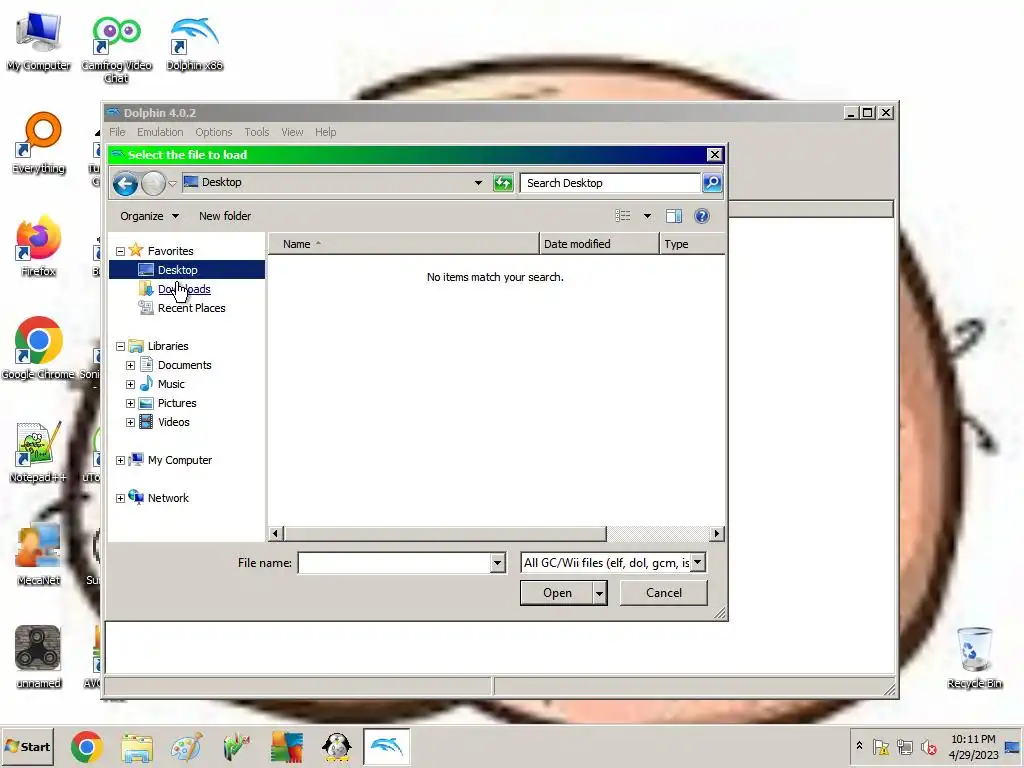Expand the Documents library node
Screen dimensions: 1024x768
click(x=131, y=366)
